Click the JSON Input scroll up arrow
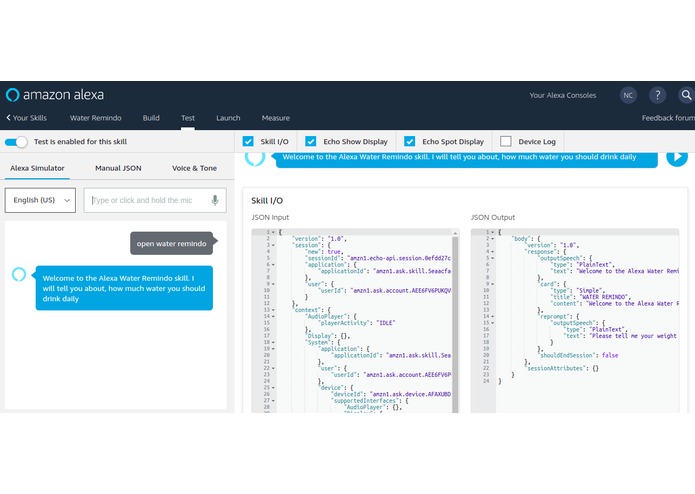Screen dimensions: 695x494 455,233
